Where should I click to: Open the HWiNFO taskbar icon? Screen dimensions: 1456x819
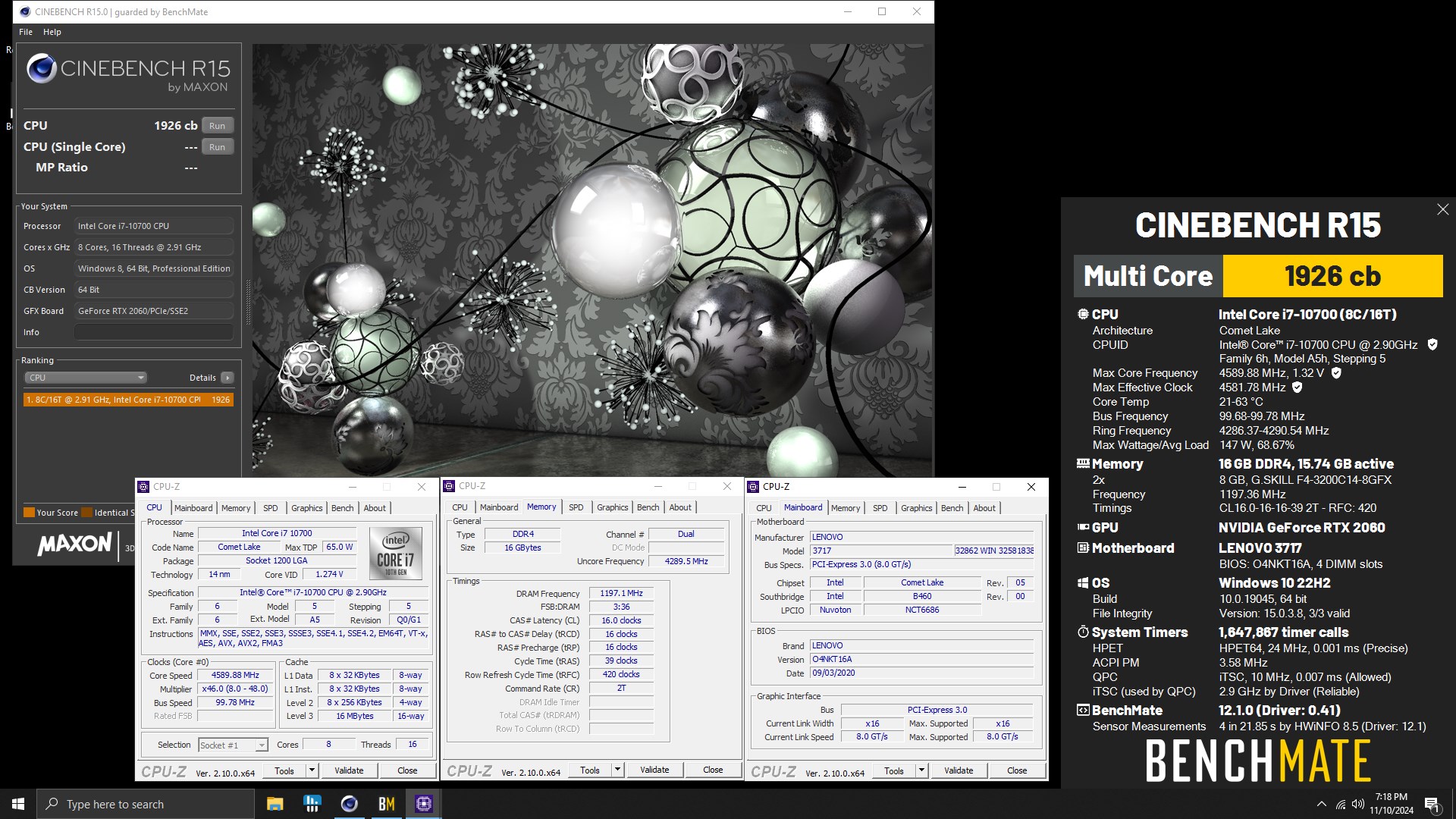click(312, 804)
